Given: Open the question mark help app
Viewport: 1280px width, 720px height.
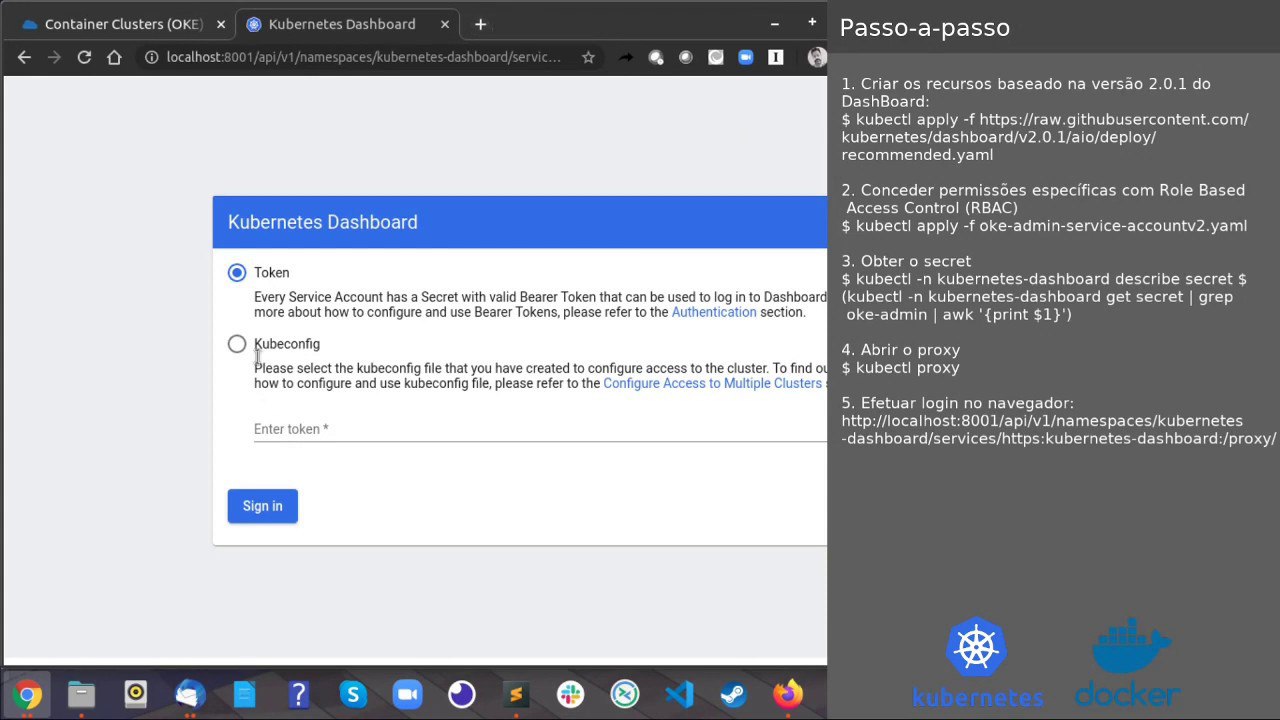Looking at the screenshot, I should click(x=298, y=694).
